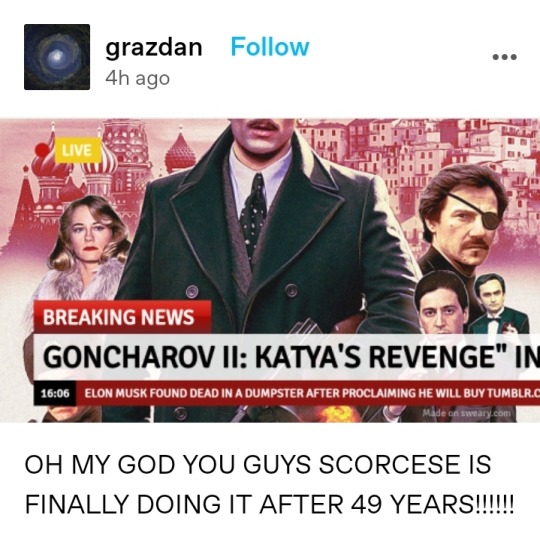Visit the grazdan username link
This screenshot has width=540, height=533.
tap(154, 48)
